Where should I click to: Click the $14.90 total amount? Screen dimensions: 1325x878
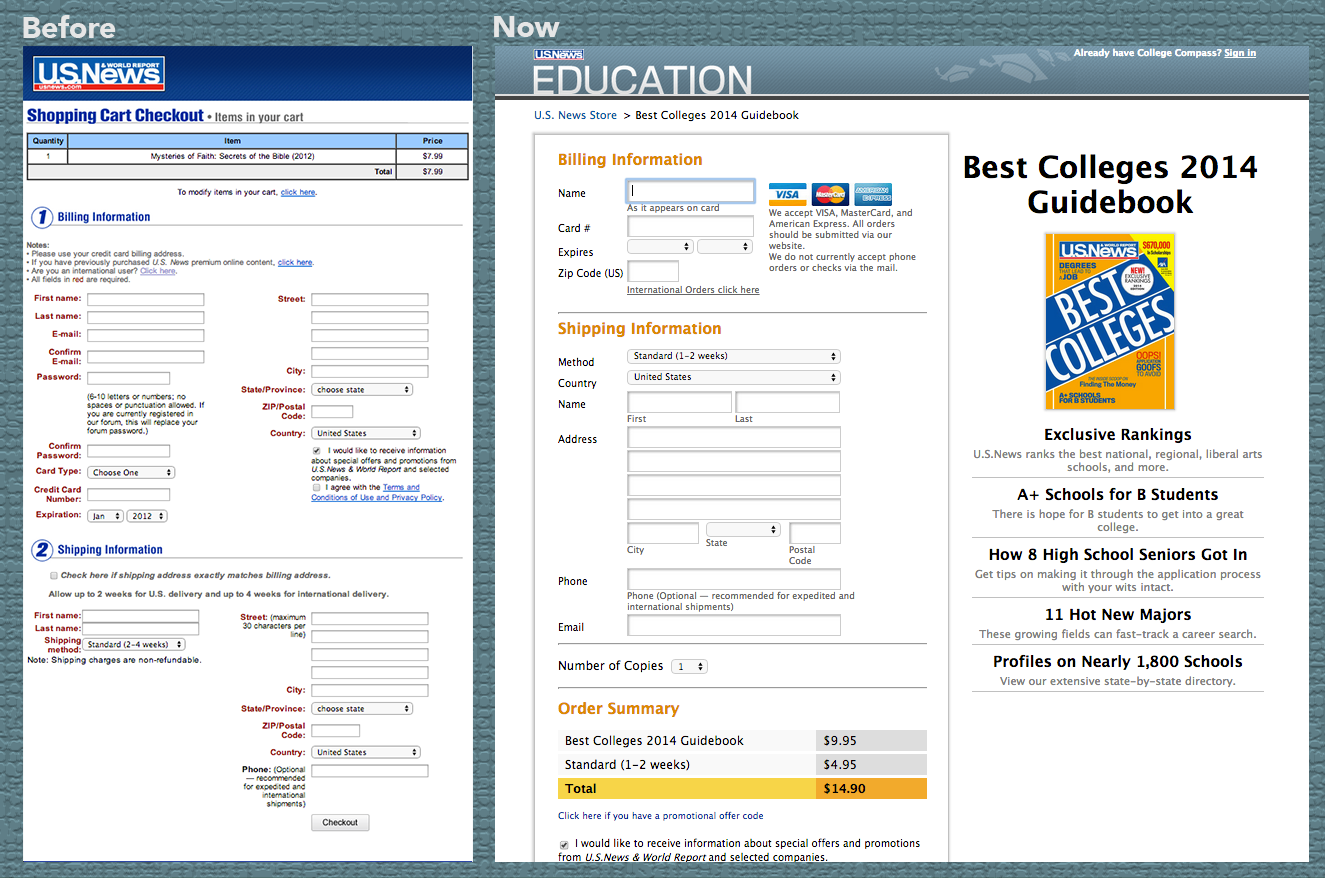coord(845,789)
